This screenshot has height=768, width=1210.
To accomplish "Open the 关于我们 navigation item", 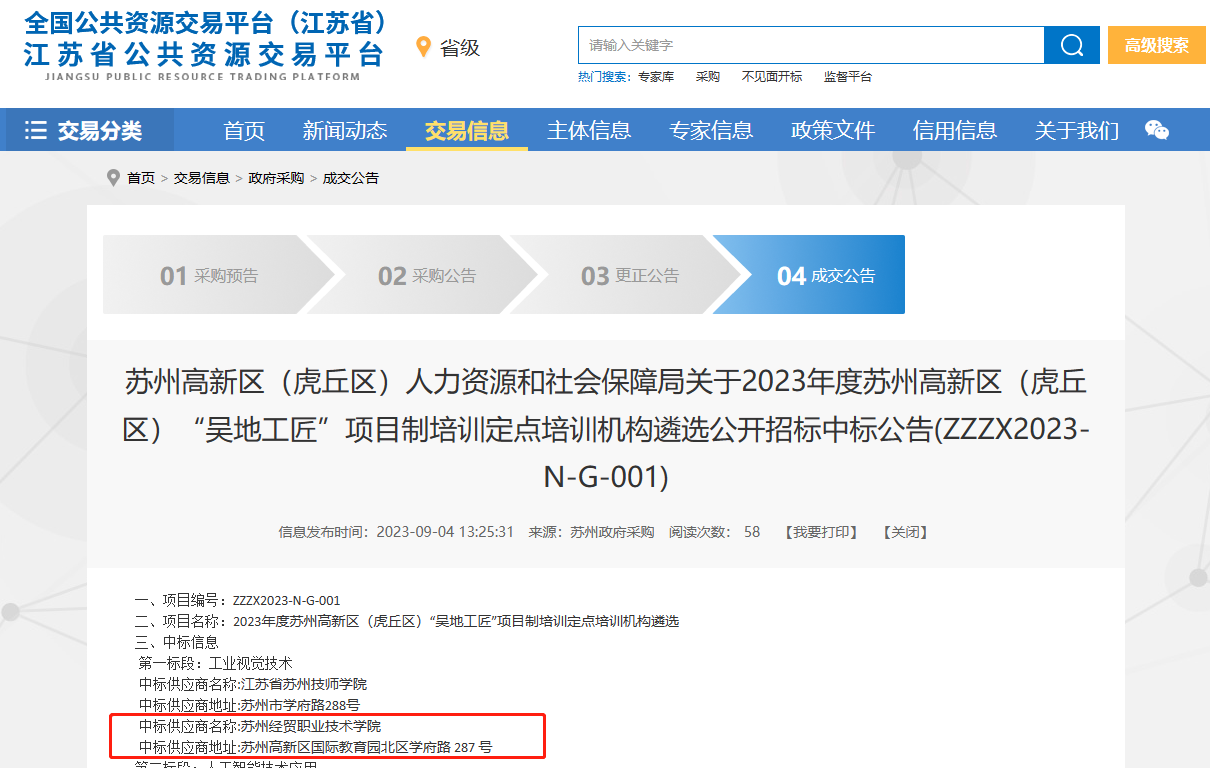I will pos(1077,130).
